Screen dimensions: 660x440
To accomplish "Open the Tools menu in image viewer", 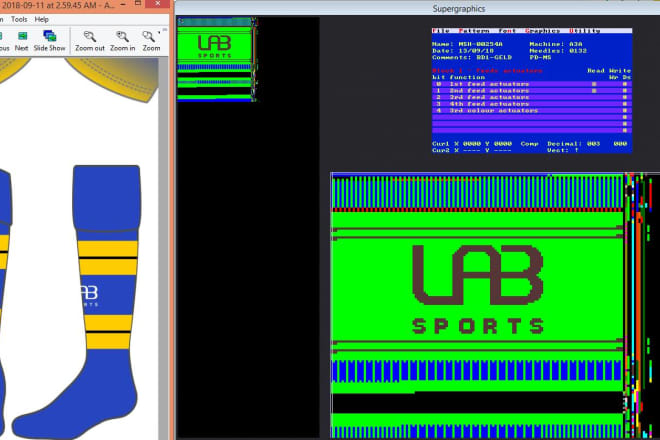I will point(19,19).
